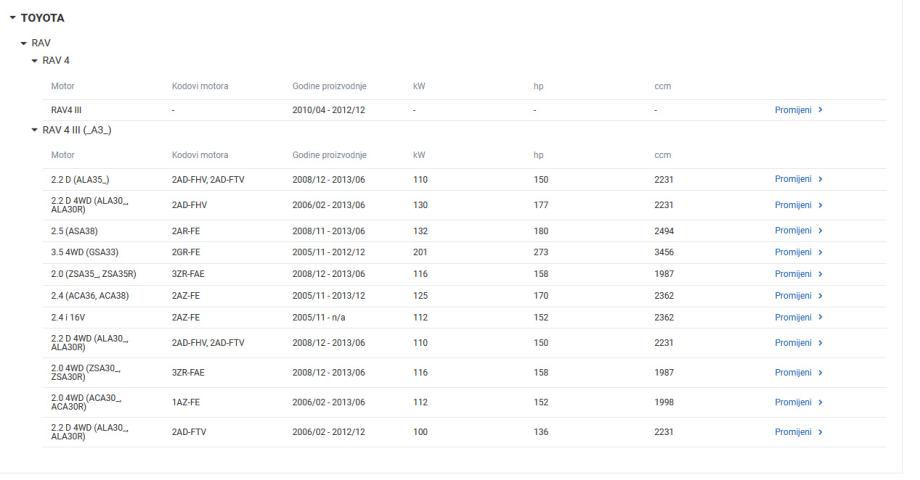This screenshot has height=480, width=920.
Task: Select production years '2005/11 - 2013/12'
Action: [329, 296]
